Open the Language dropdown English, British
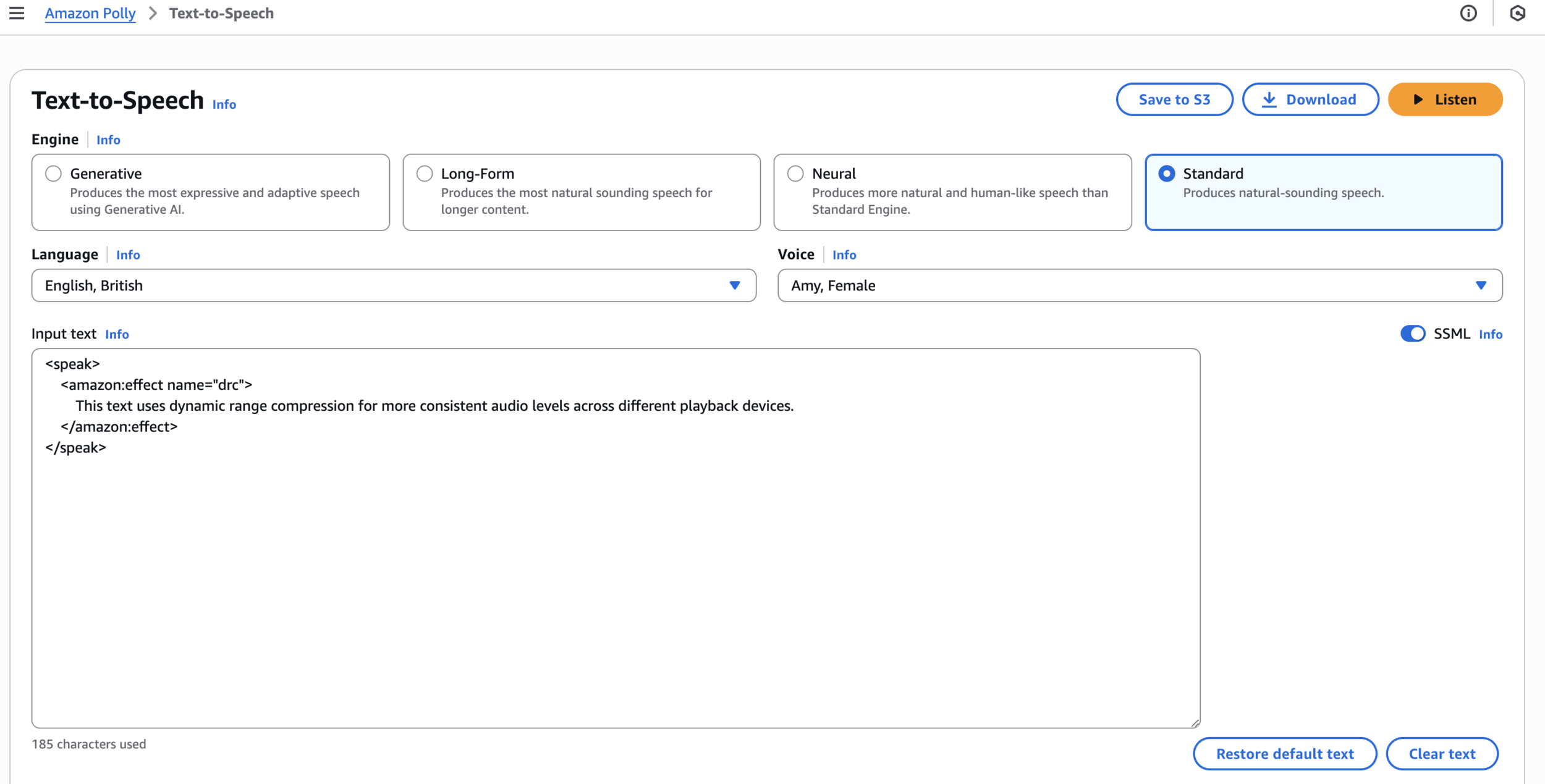1545x784 pixels. pos(394,285)
